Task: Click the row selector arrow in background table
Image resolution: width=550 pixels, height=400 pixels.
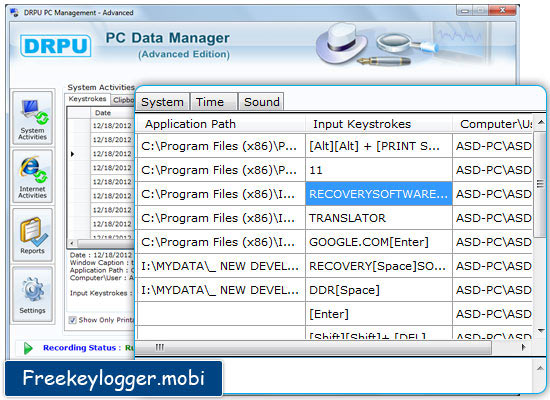Action: tap(73, 154)
